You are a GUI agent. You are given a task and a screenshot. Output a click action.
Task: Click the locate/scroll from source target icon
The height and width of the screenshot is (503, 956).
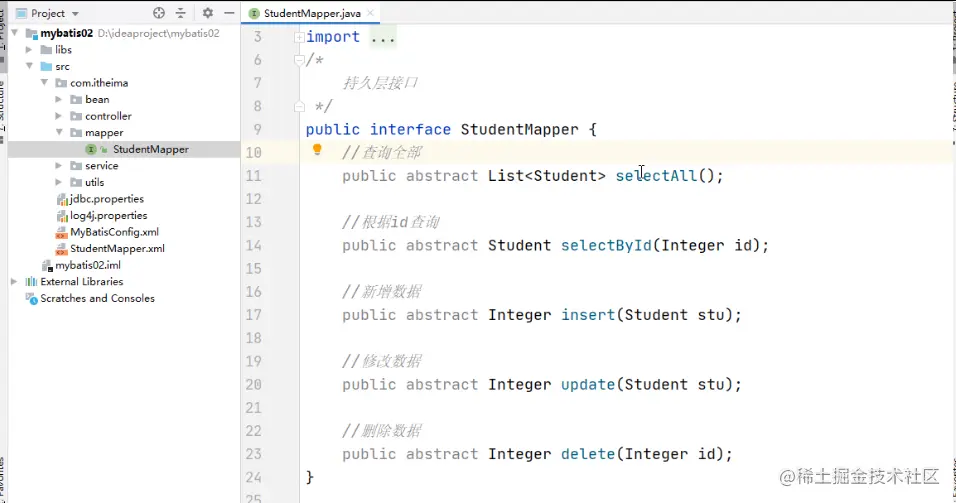[159, 13]
